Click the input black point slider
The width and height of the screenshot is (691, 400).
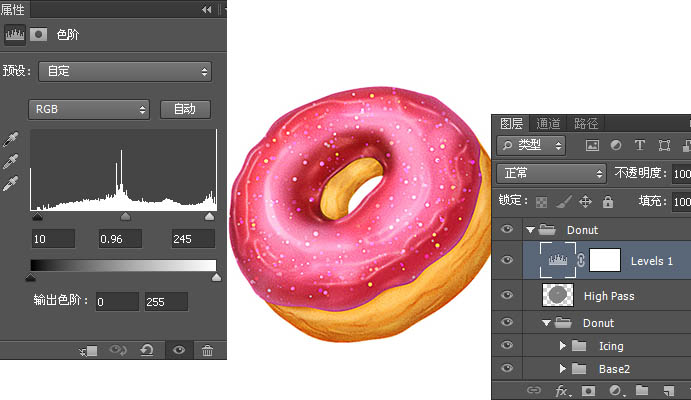click(37, 216)
